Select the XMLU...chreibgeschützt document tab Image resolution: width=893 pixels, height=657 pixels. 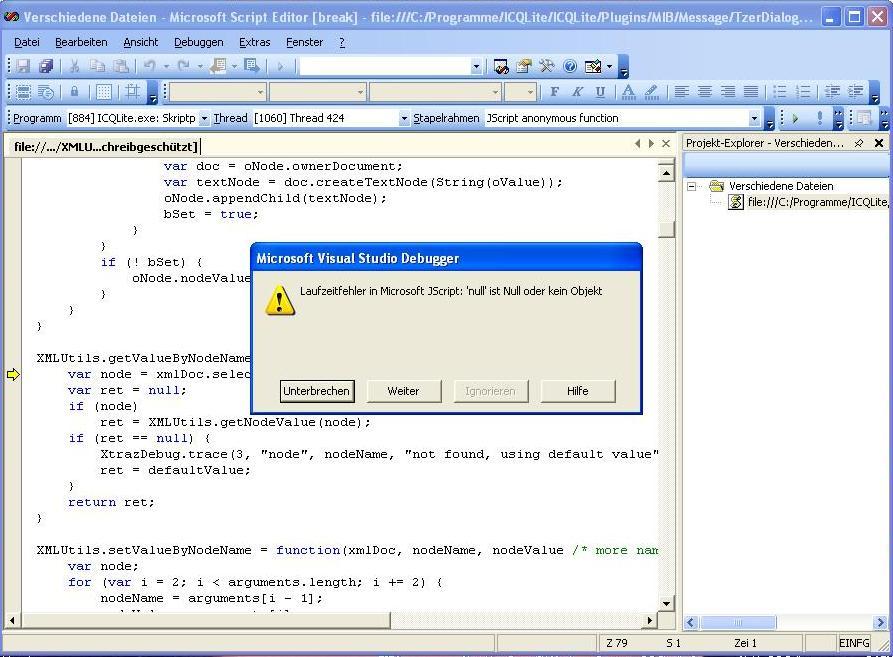pyautogui.click(x=105, y=146)
